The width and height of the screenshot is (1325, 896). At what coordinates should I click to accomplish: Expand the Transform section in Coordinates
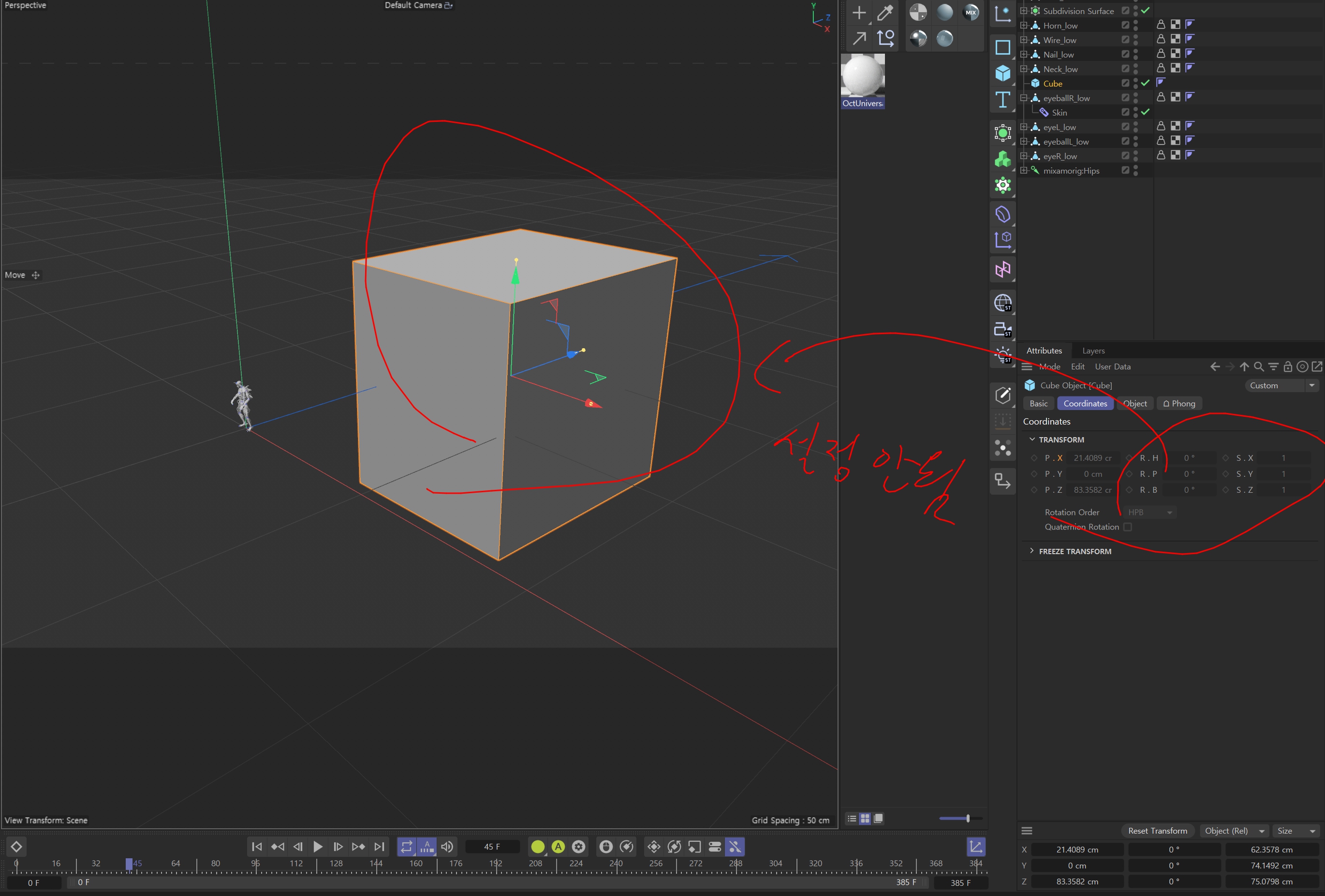(1034, 438)
